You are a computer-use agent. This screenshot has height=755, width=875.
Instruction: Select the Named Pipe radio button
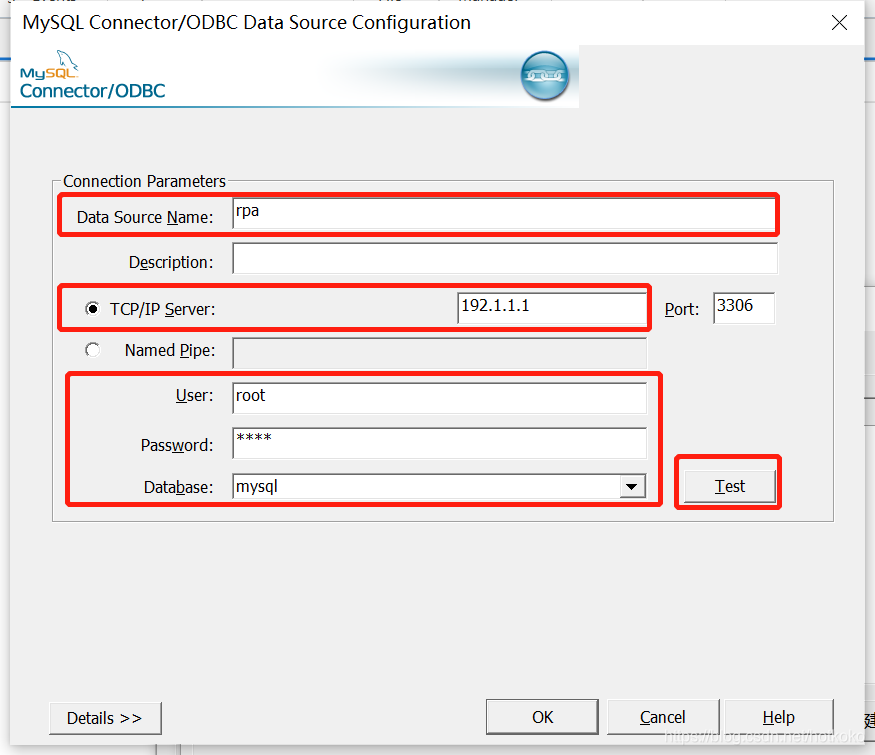pos(92,349)
